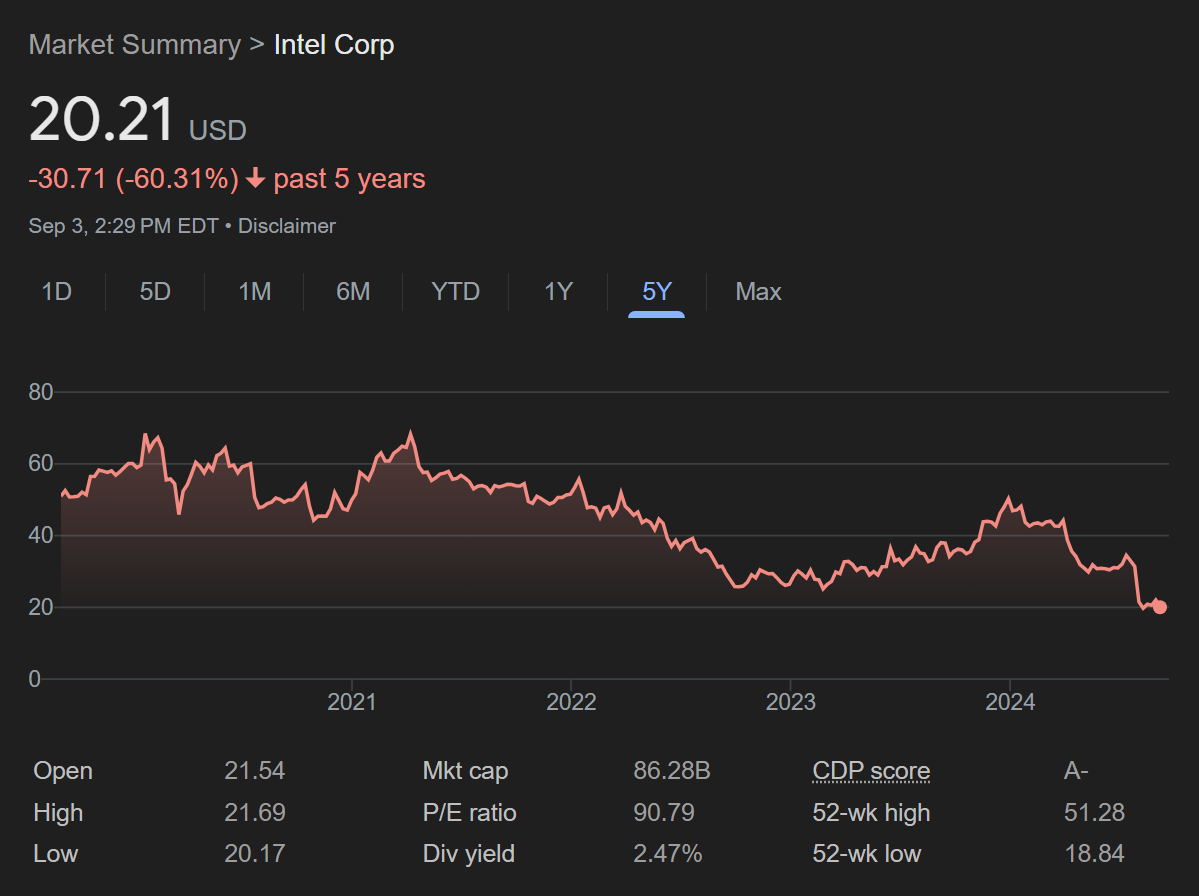The width and height of the screenshot is (1199, 896).
Task: Show the Max time range chart
Action: 758,292
